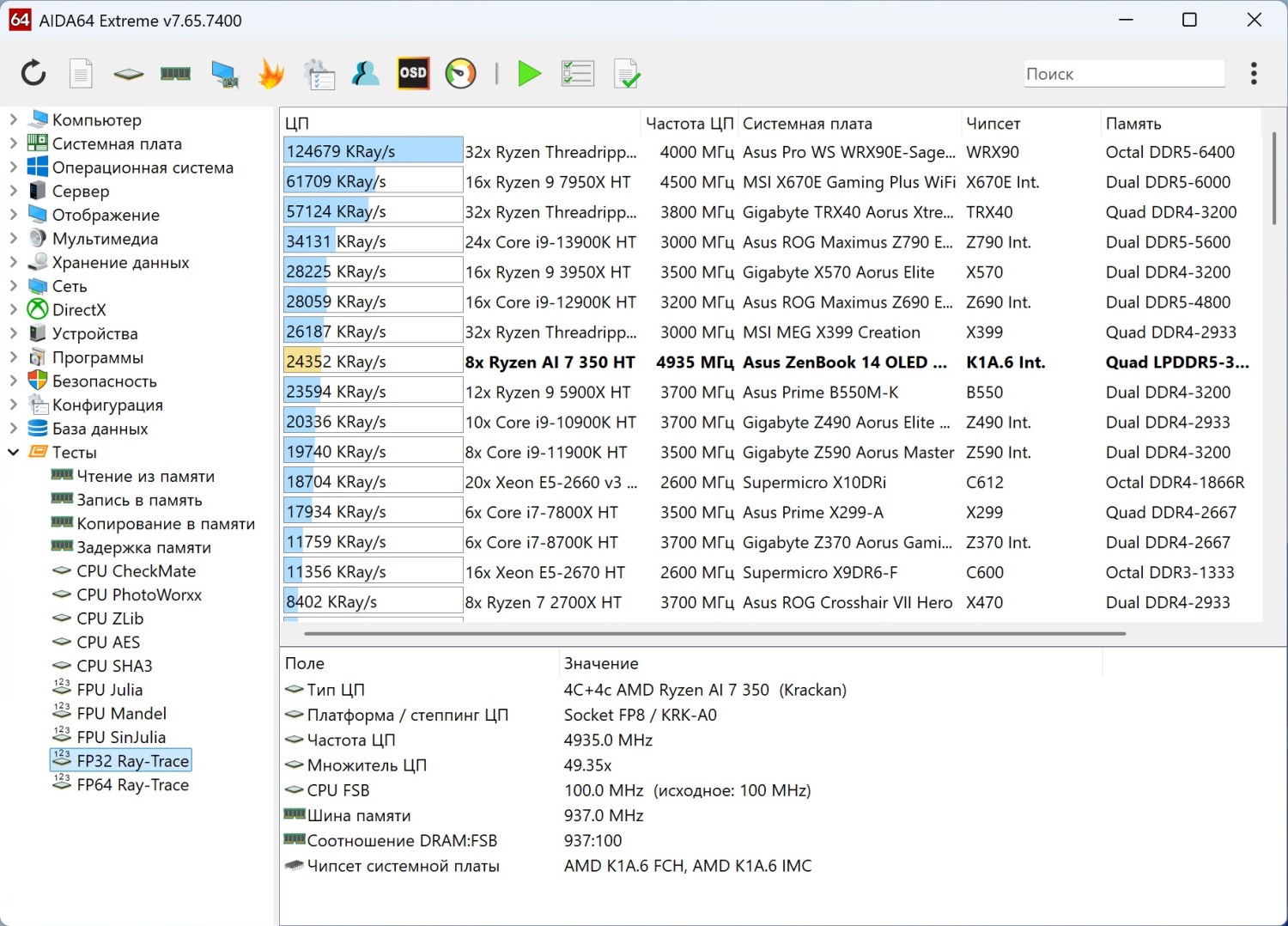Expand the Компьютер tree node
1288x926 pixels.
tap(13, 120)
